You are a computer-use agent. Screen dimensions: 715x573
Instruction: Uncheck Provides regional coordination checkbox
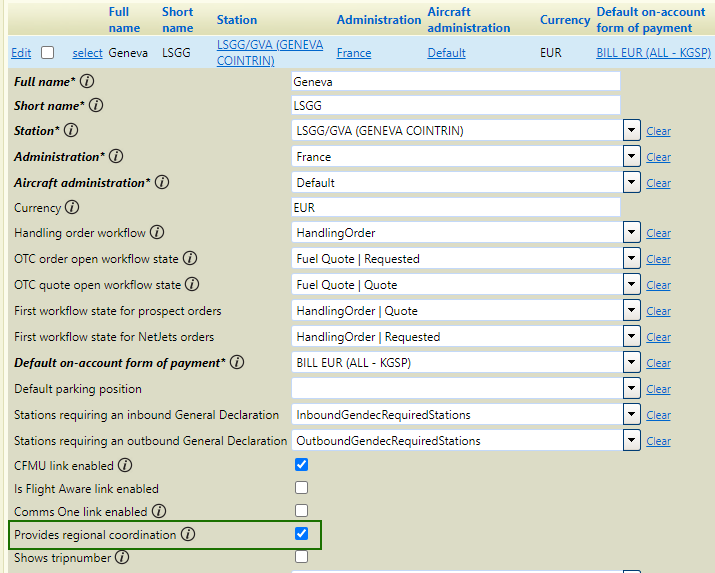tap(301, 533)
